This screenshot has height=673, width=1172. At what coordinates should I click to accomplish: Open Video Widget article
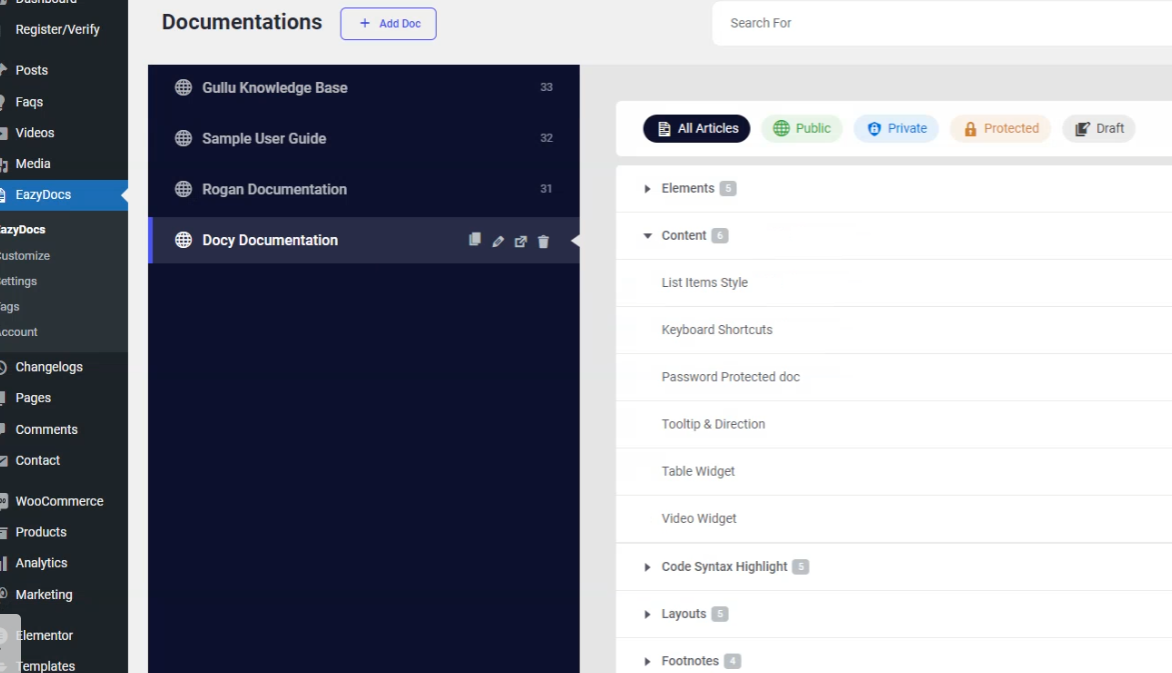point(699,518)
